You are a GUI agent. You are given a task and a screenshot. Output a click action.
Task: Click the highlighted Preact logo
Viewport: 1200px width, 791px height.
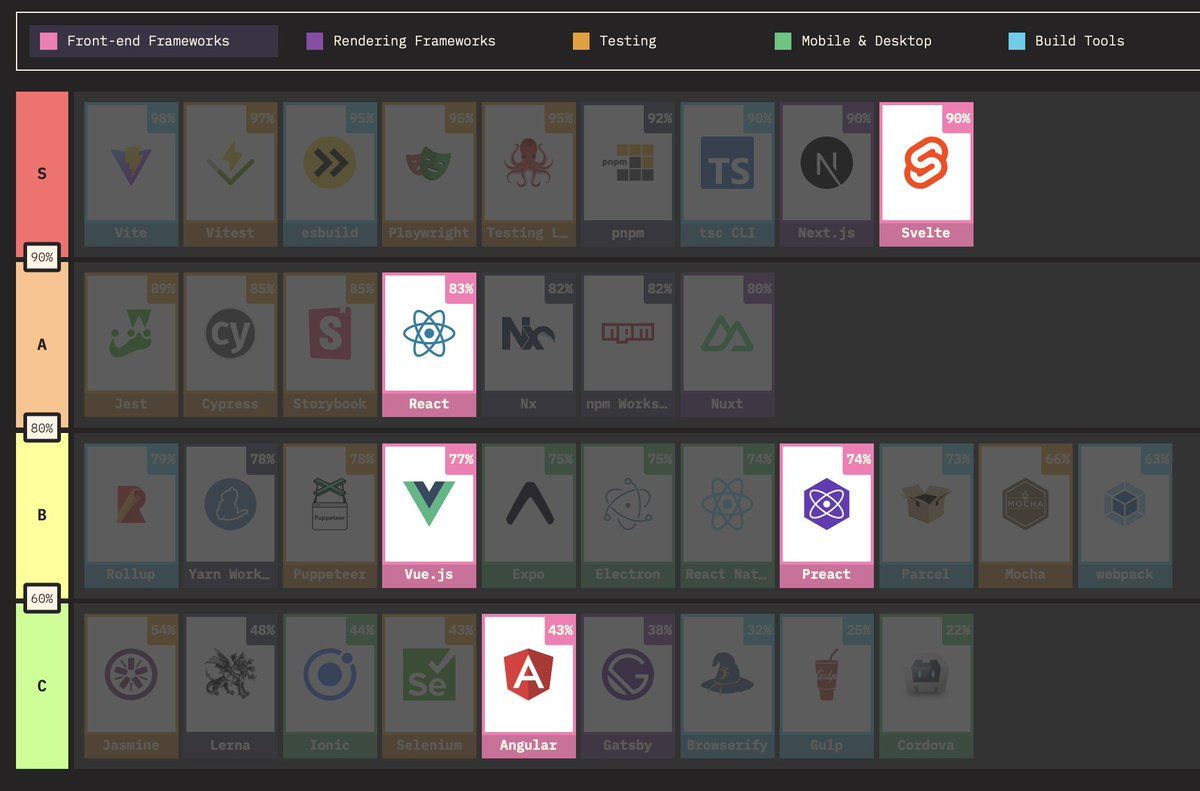click(x=826, y=504)
